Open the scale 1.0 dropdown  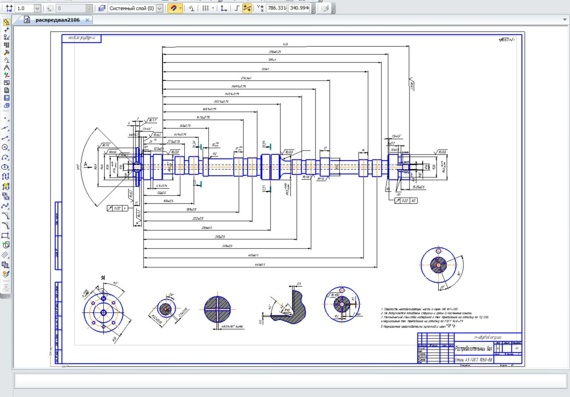coord(37,8)
